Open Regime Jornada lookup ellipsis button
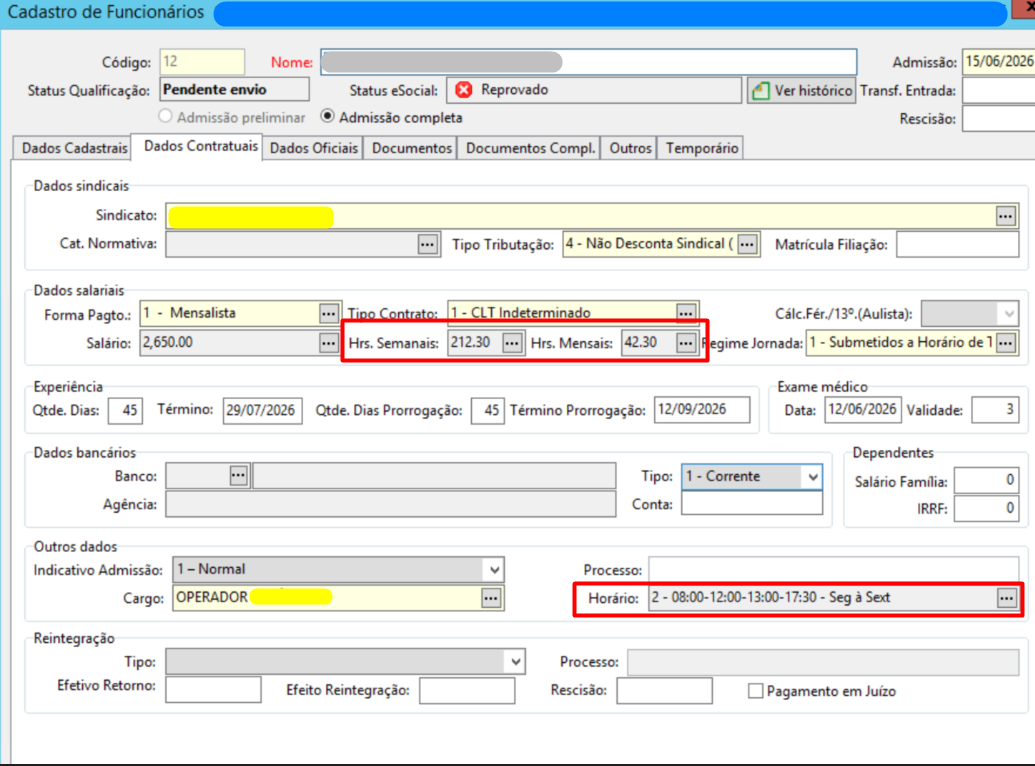 point(1005,343)
